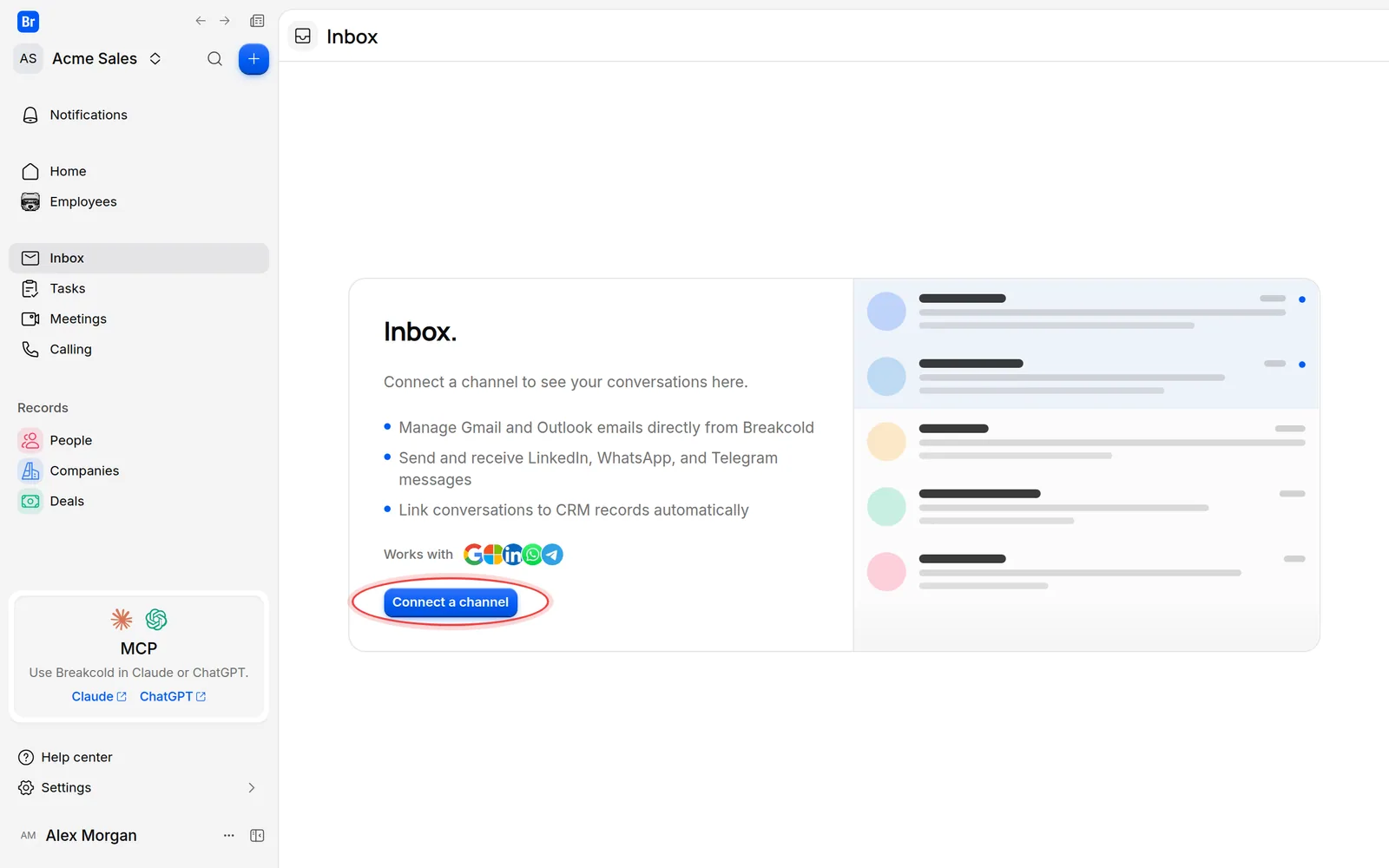Open the Tasks page
Viewport: 1389px width, 868px height.
(x=139, y=288)
